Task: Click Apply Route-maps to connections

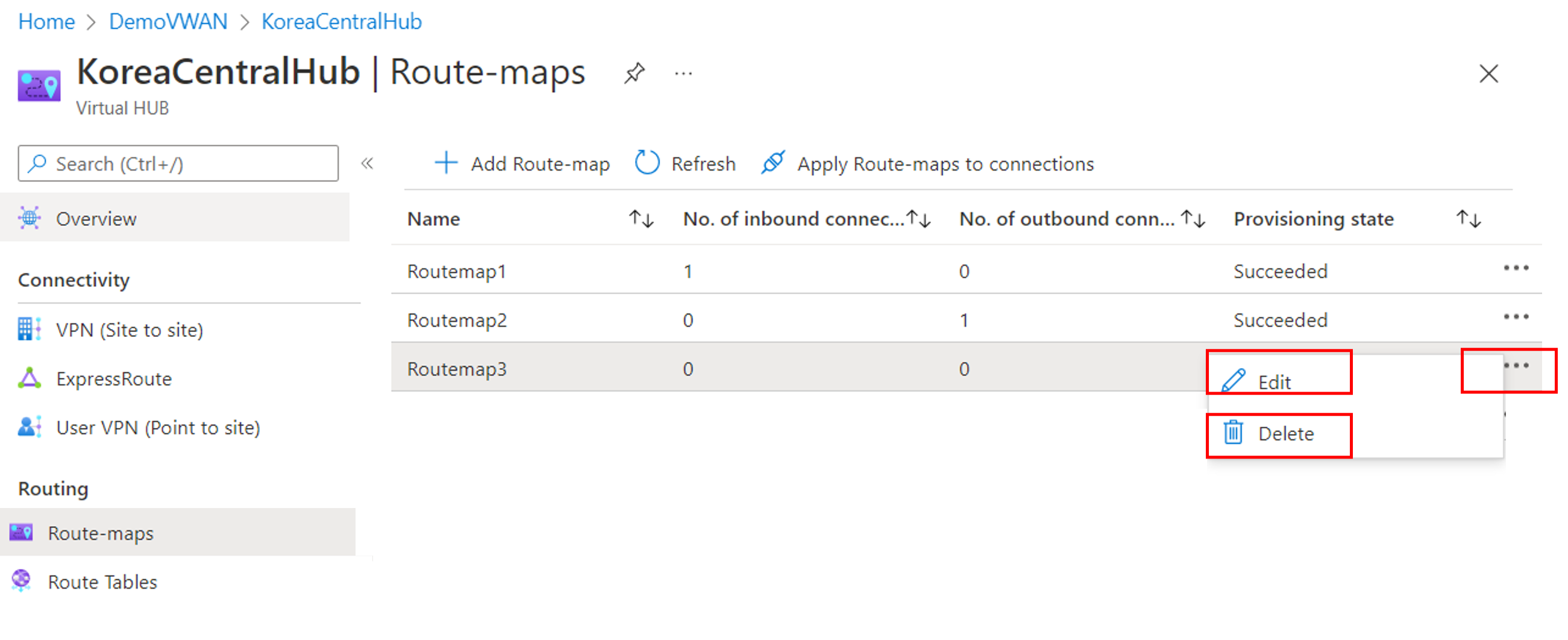Action: coord(927,164)
